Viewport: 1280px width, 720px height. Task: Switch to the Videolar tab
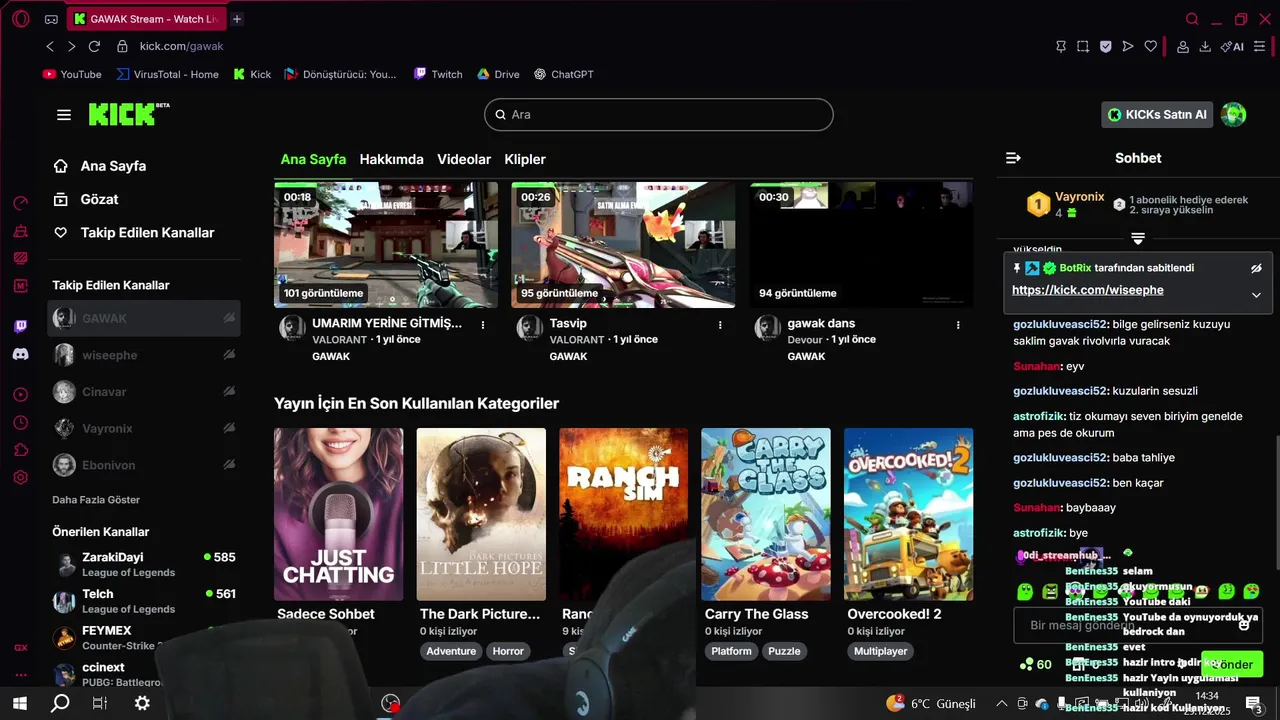pyautogui.click(x=464, y=159)
